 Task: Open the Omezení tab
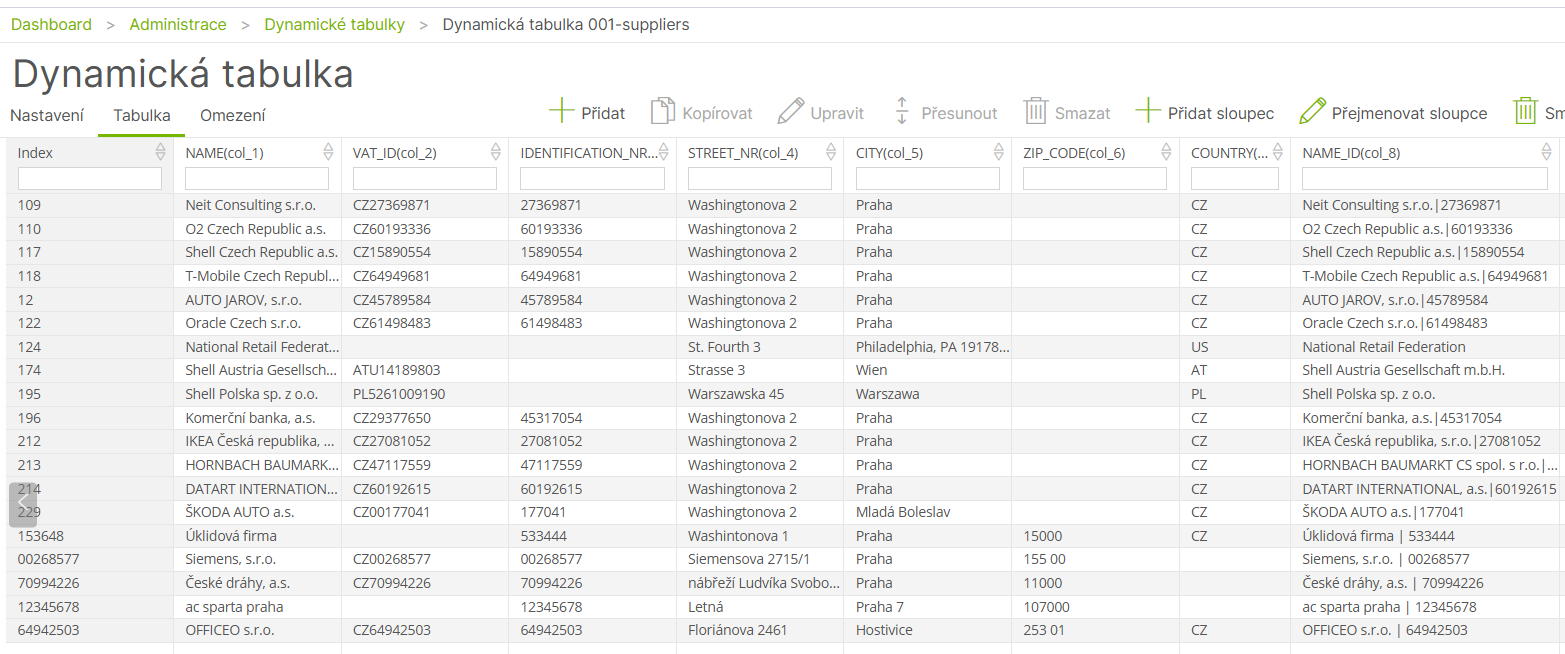click(233, 115)
